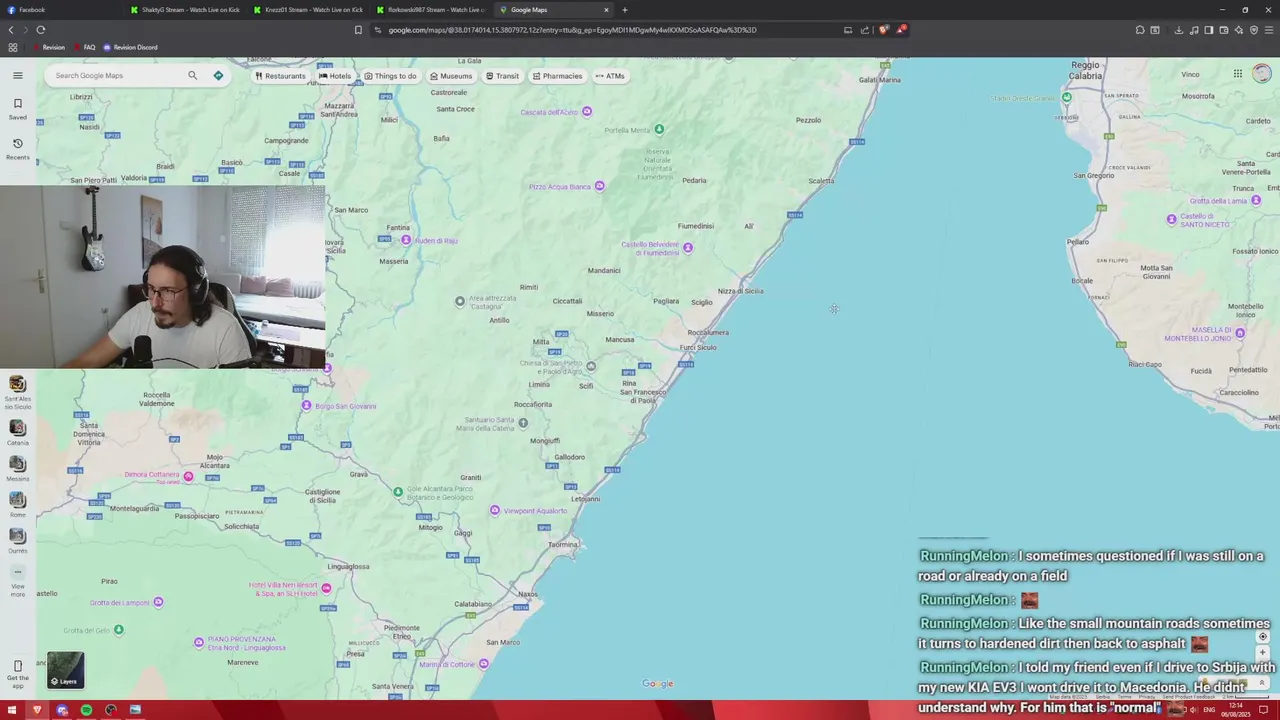
Task: Open recent place Rome
Action: coord(17,504)
